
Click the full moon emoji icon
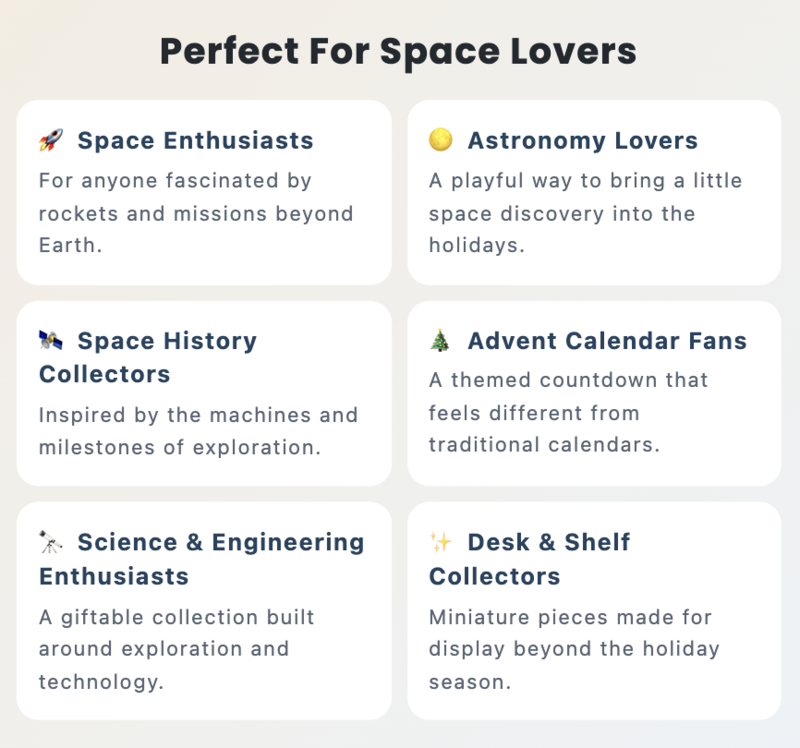pyautogui.click(x=441, y=140)
